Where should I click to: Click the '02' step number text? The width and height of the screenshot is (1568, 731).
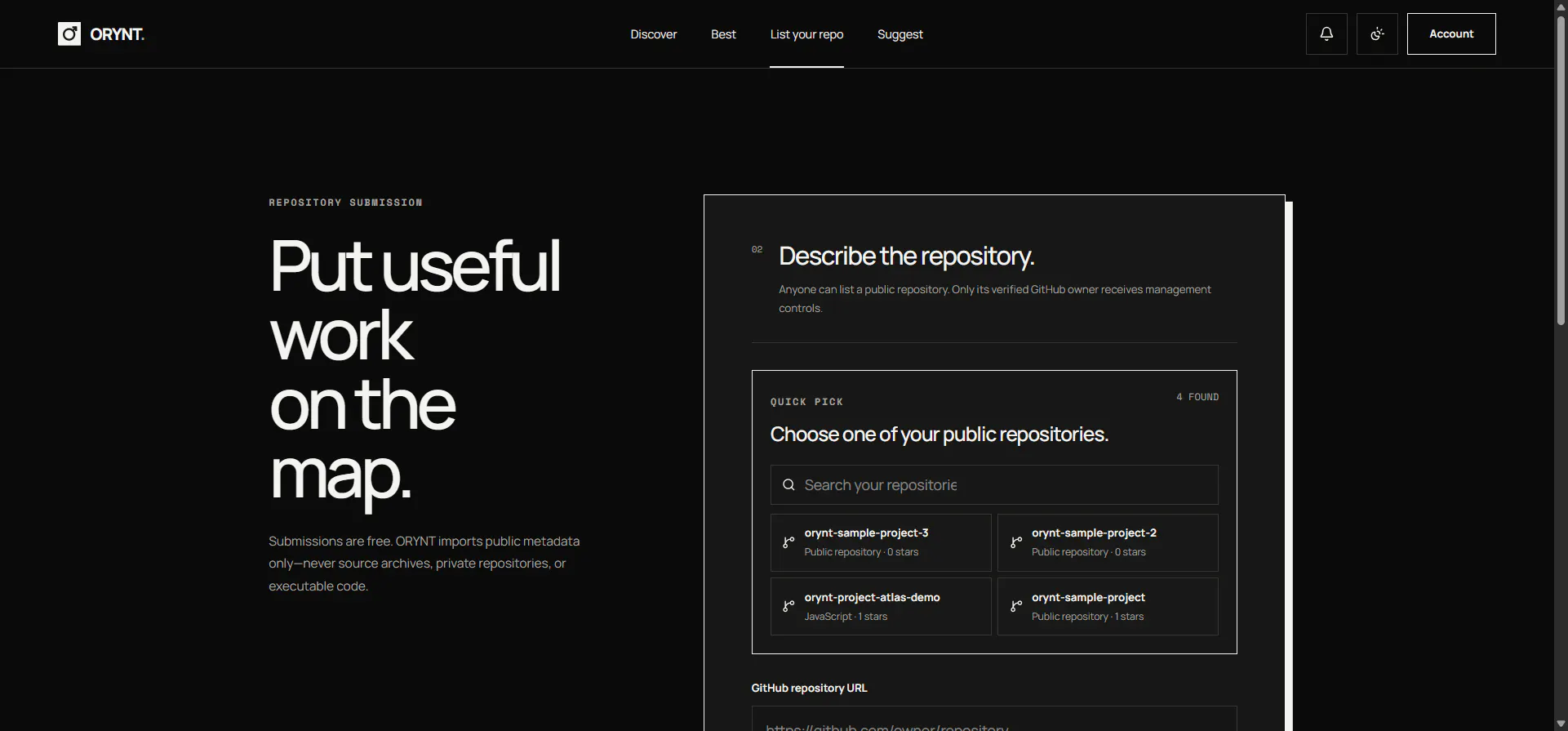point(757,249)
